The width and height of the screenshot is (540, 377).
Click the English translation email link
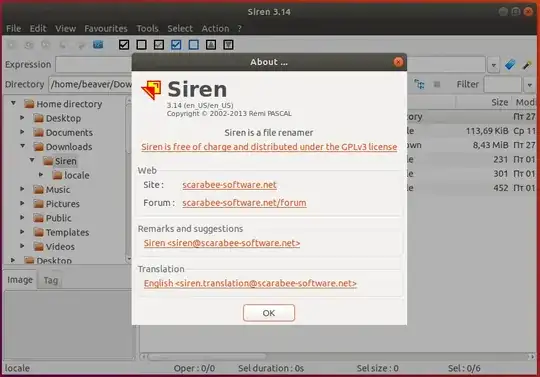pyautogui.click(x=250, y=283)
